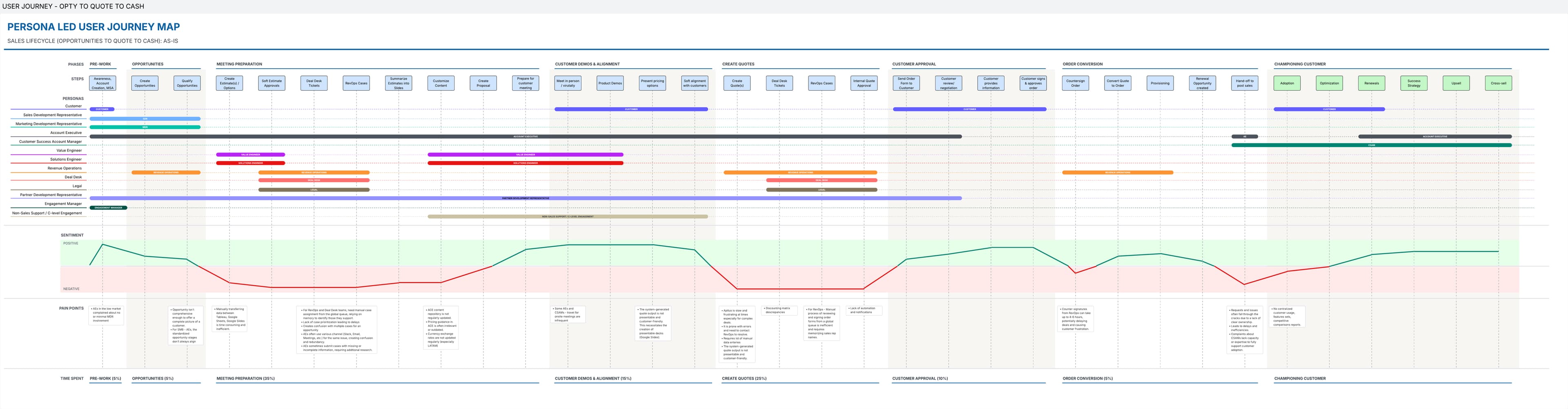
Task: Click the green 'Renewals' step box
Action: [1372, 83]
